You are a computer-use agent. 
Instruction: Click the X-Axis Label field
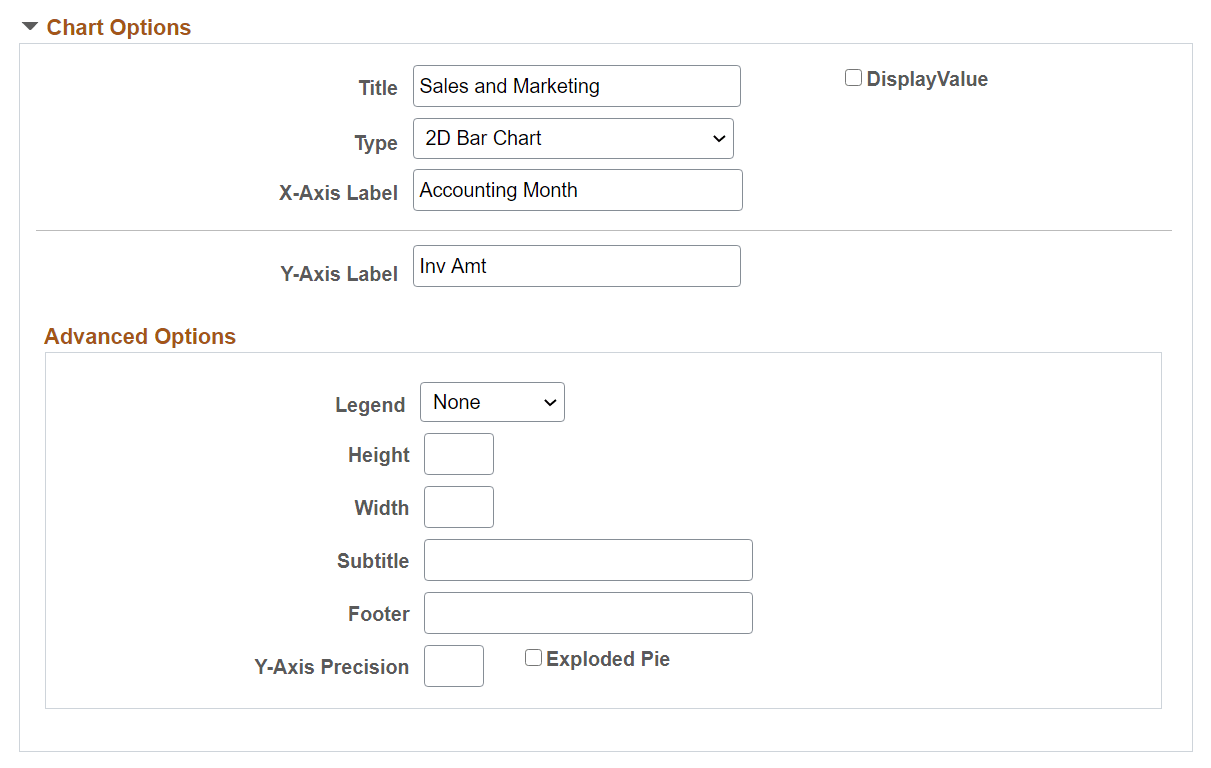577,190
